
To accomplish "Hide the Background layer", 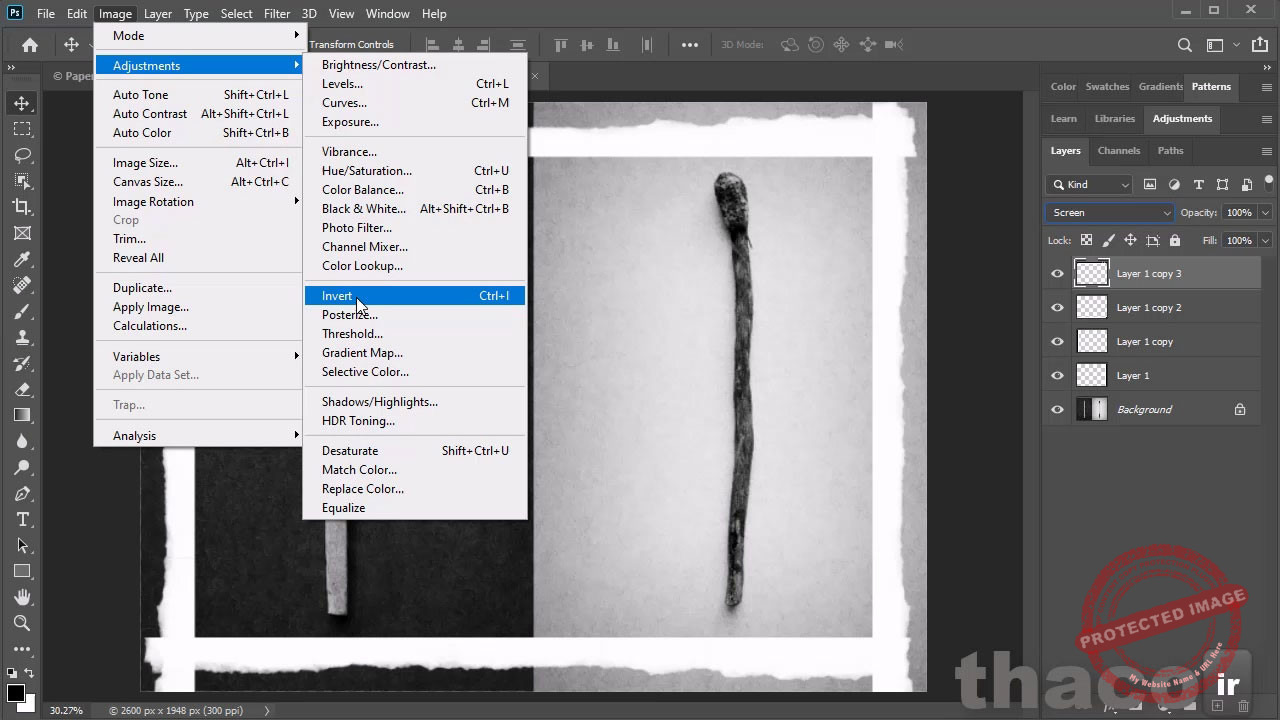I will coord(1057,409).
